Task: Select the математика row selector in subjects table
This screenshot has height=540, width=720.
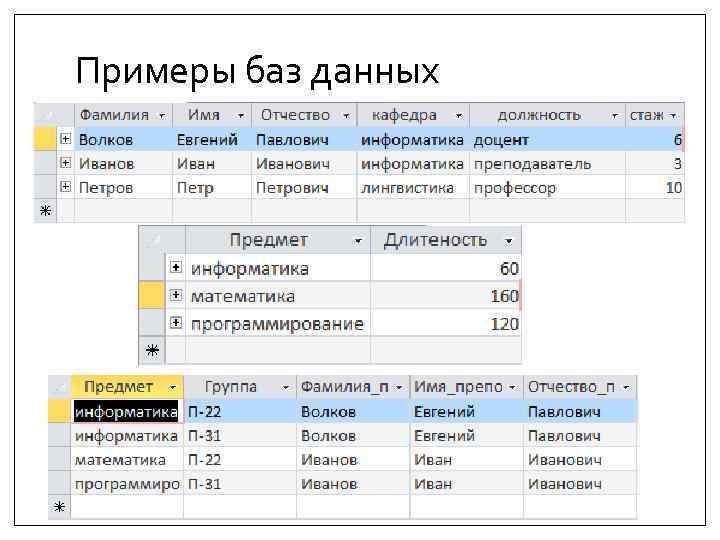Action: click(x=152, y=295)
